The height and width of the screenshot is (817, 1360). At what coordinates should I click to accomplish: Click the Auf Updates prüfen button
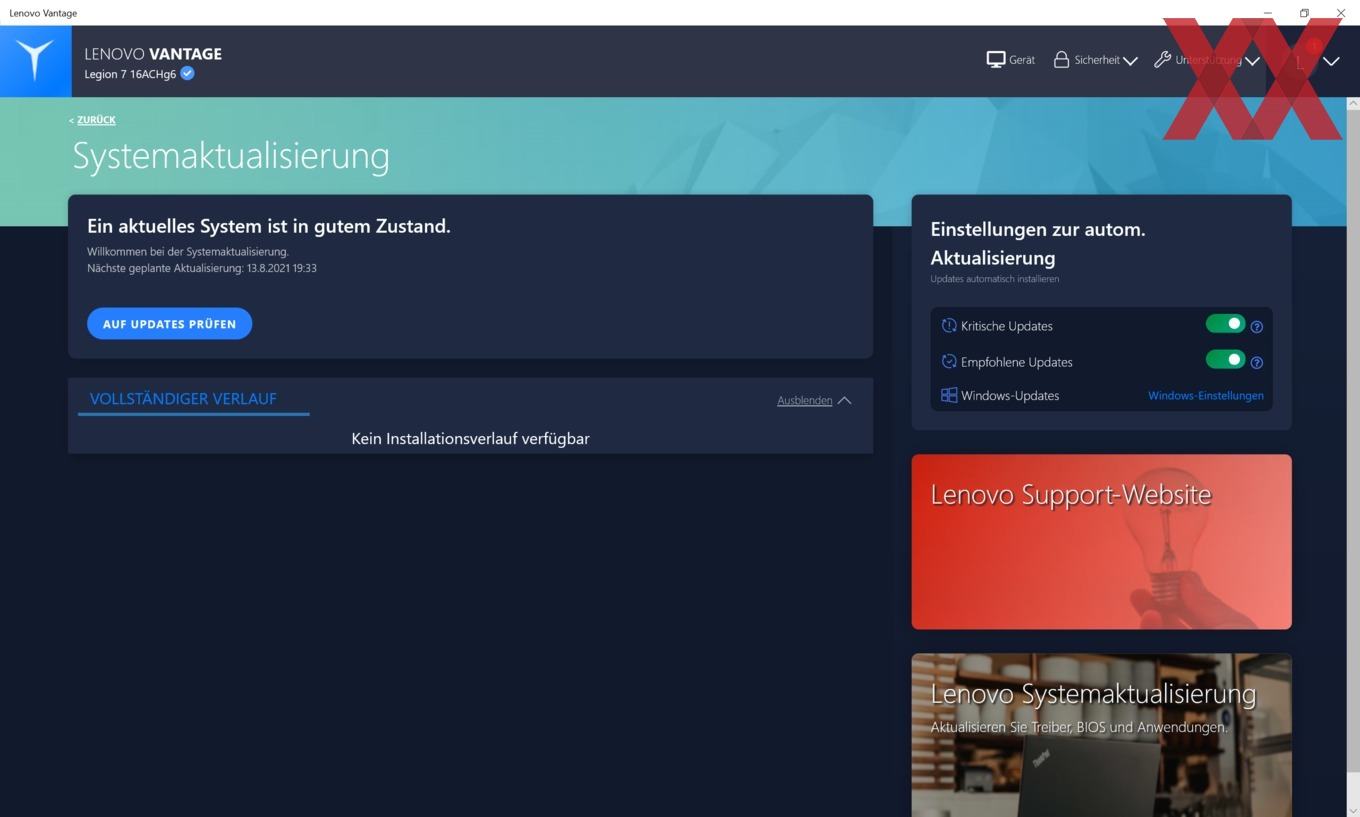(x=169, y=324)
